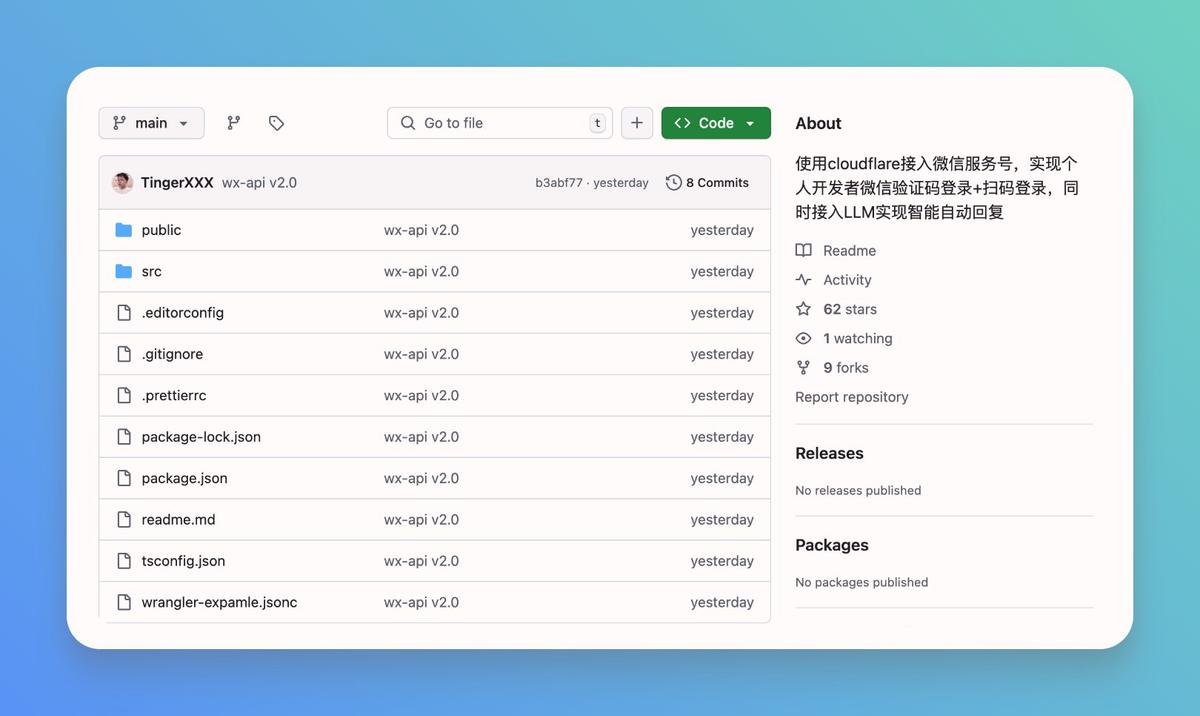Open the main branch dropdown
This screenshot has width=1200, height=716.
pos(151,123)
